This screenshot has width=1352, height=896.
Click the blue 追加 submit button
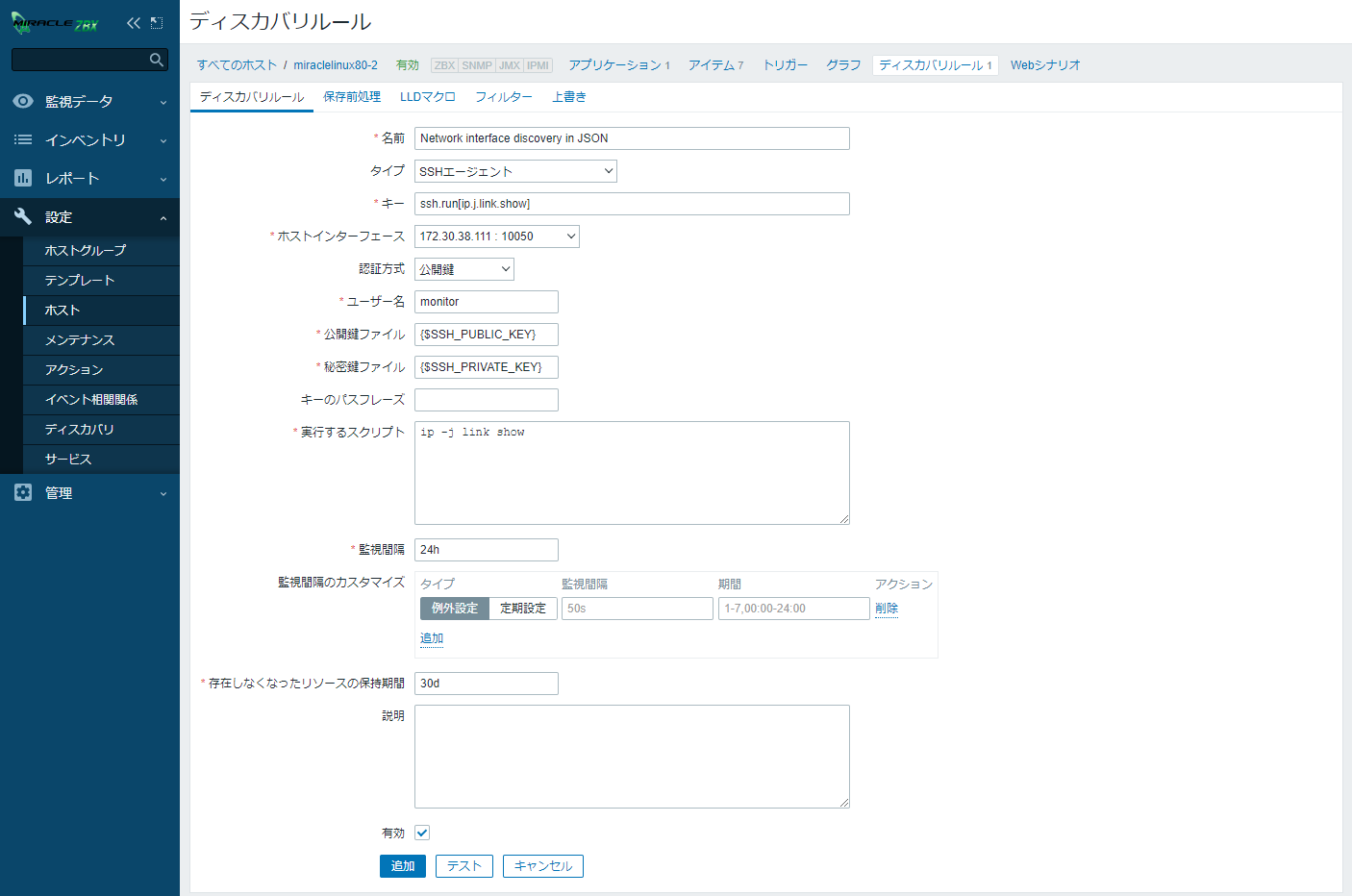pyautogui.click(x=402, y=866)
